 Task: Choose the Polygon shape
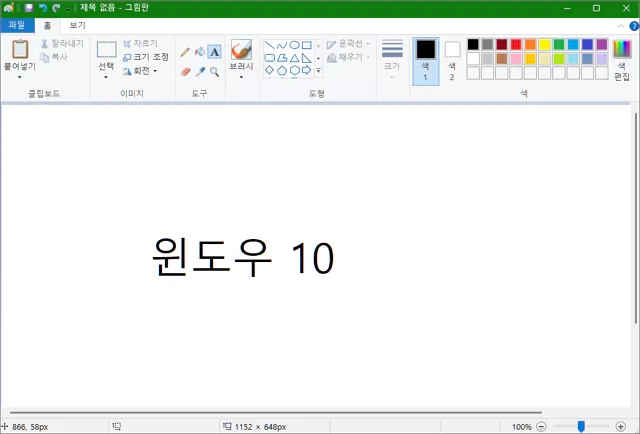[x=282, y=58]
